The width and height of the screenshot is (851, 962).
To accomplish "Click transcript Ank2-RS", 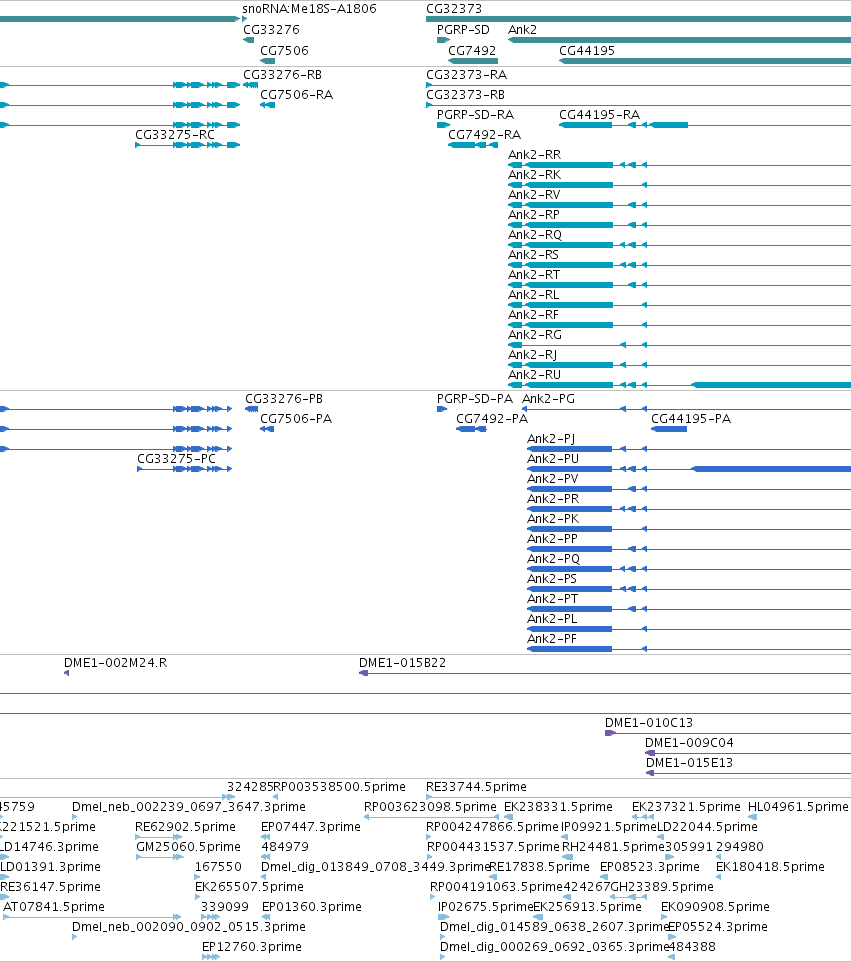I will [533, 255].
